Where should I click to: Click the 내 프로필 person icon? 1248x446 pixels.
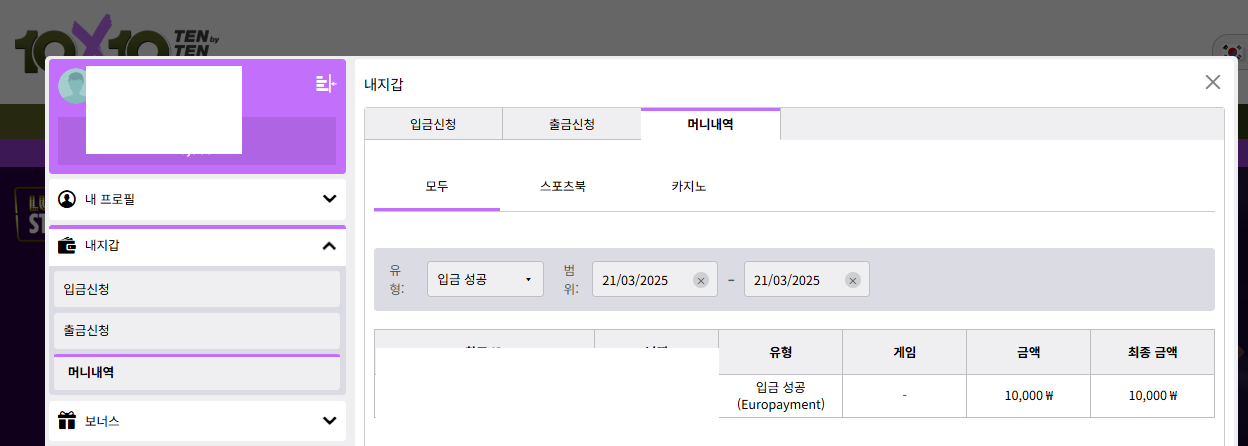[x=67, y=199]
